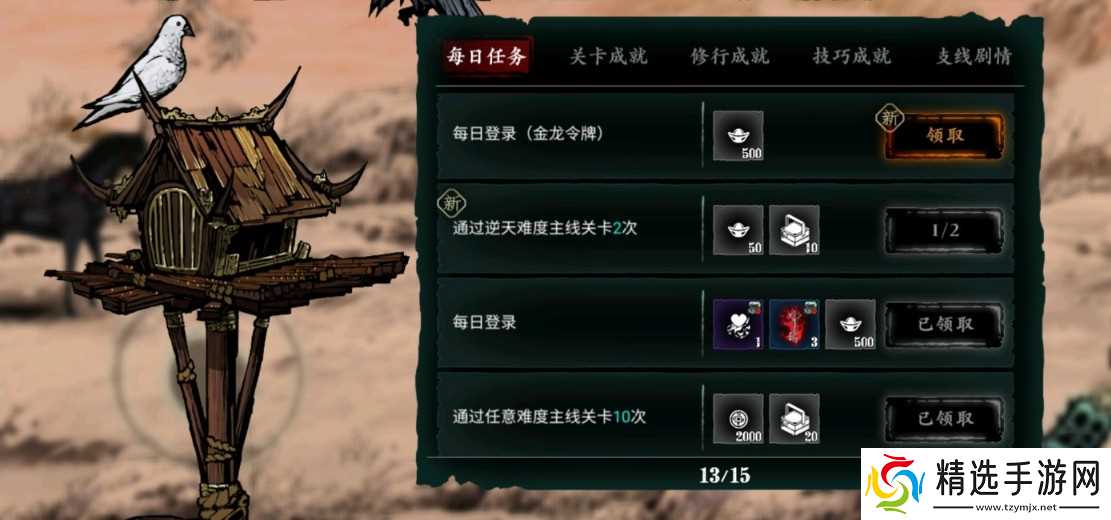Screen dimensions: 1111x520
Task: Tap the chest reward icon showing 10
Action: pyautogui.click(x=794, y=230)
